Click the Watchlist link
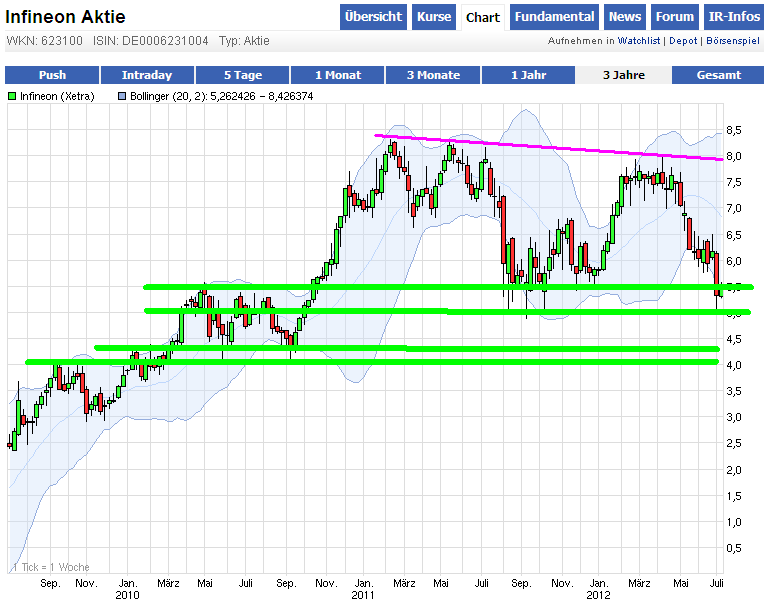 click(640, 41)
